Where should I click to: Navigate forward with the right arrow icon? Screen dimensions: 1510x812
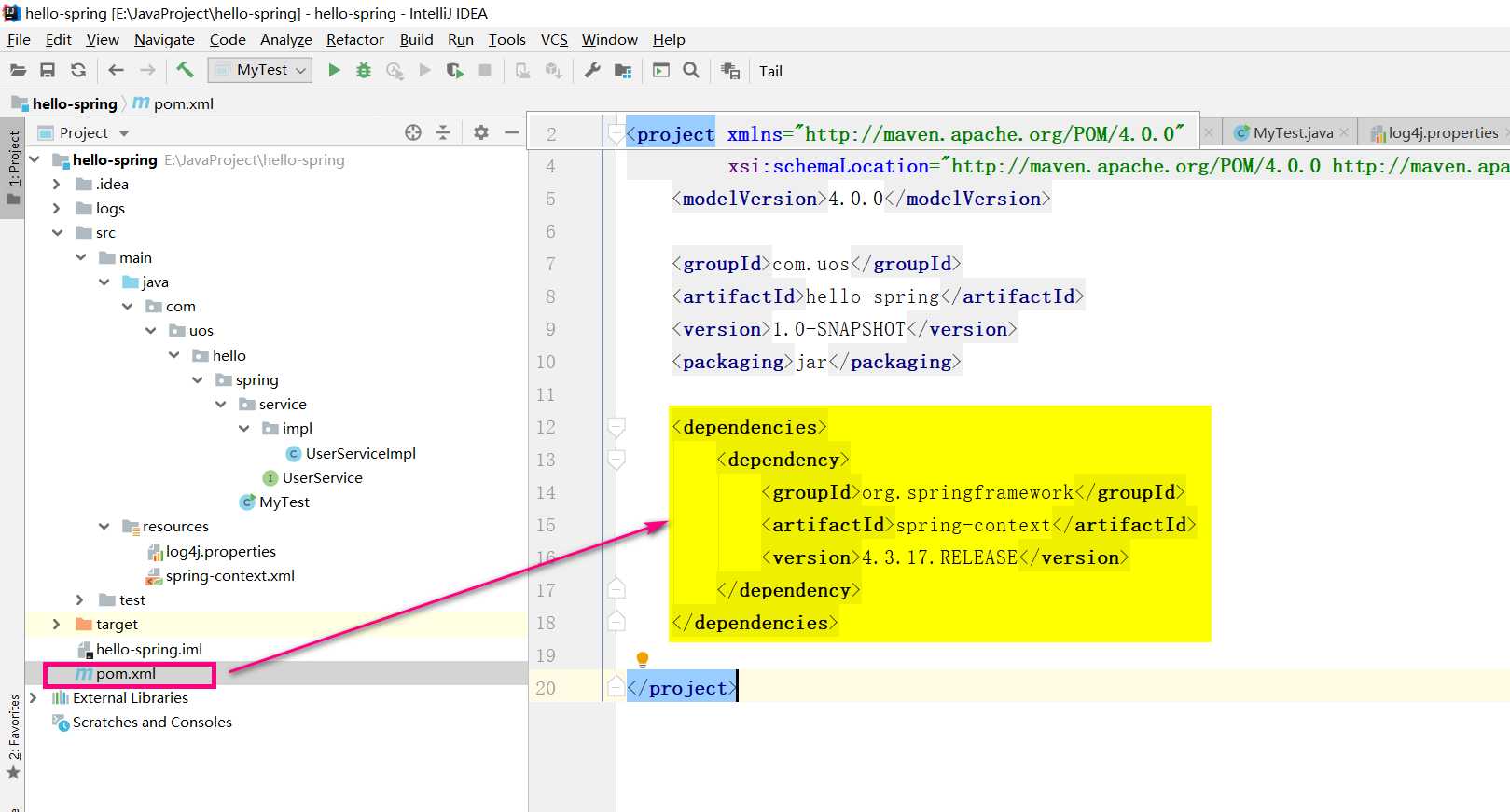point(147,70)
